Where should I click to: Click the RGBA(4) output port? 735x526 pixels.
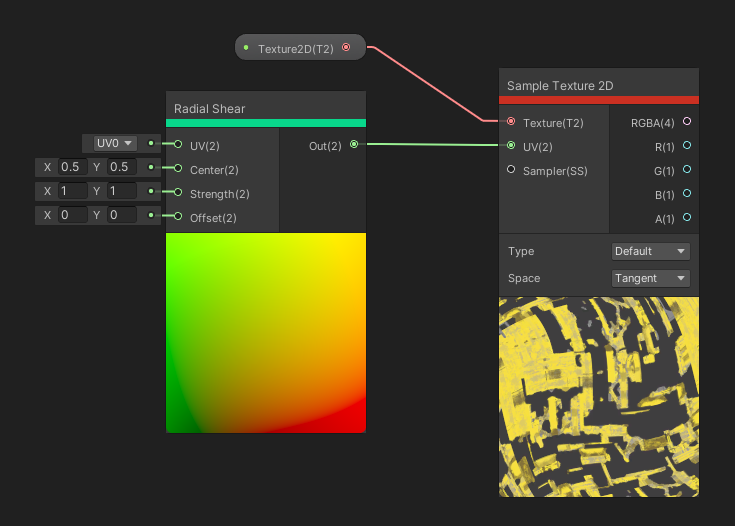[x=686, y=122]
